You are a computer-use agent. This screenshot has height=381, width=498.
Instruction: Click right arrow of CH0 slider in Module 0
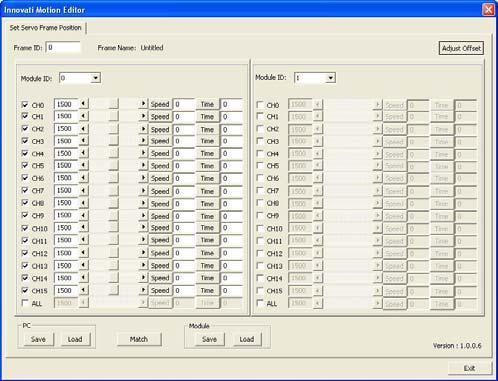[x=143, y=104]
